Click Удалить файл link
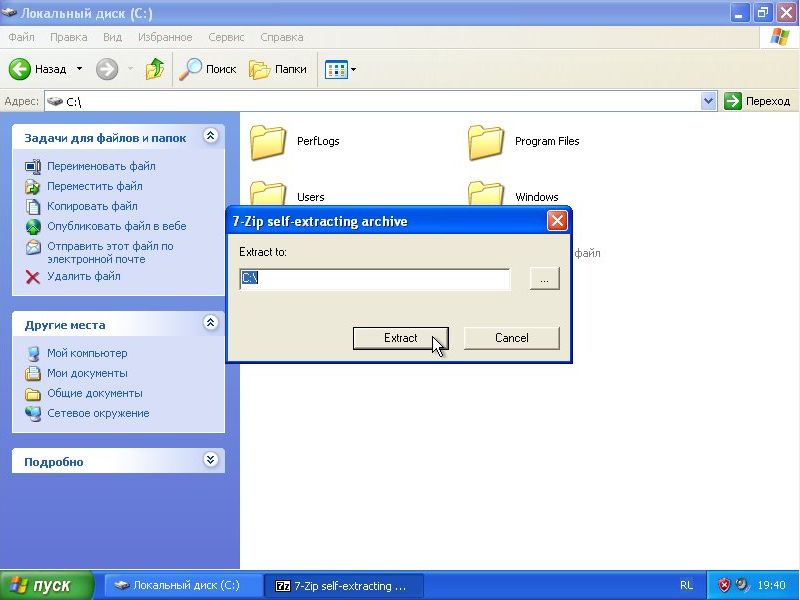This screenshot has width=800, height=600. point(84,276)
